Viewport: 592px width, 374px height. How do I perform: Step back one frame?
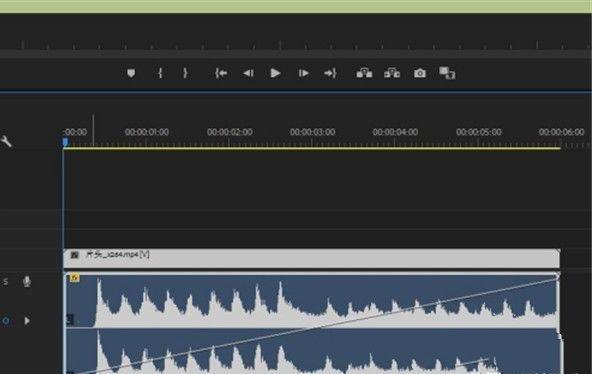tap(248, 73)
